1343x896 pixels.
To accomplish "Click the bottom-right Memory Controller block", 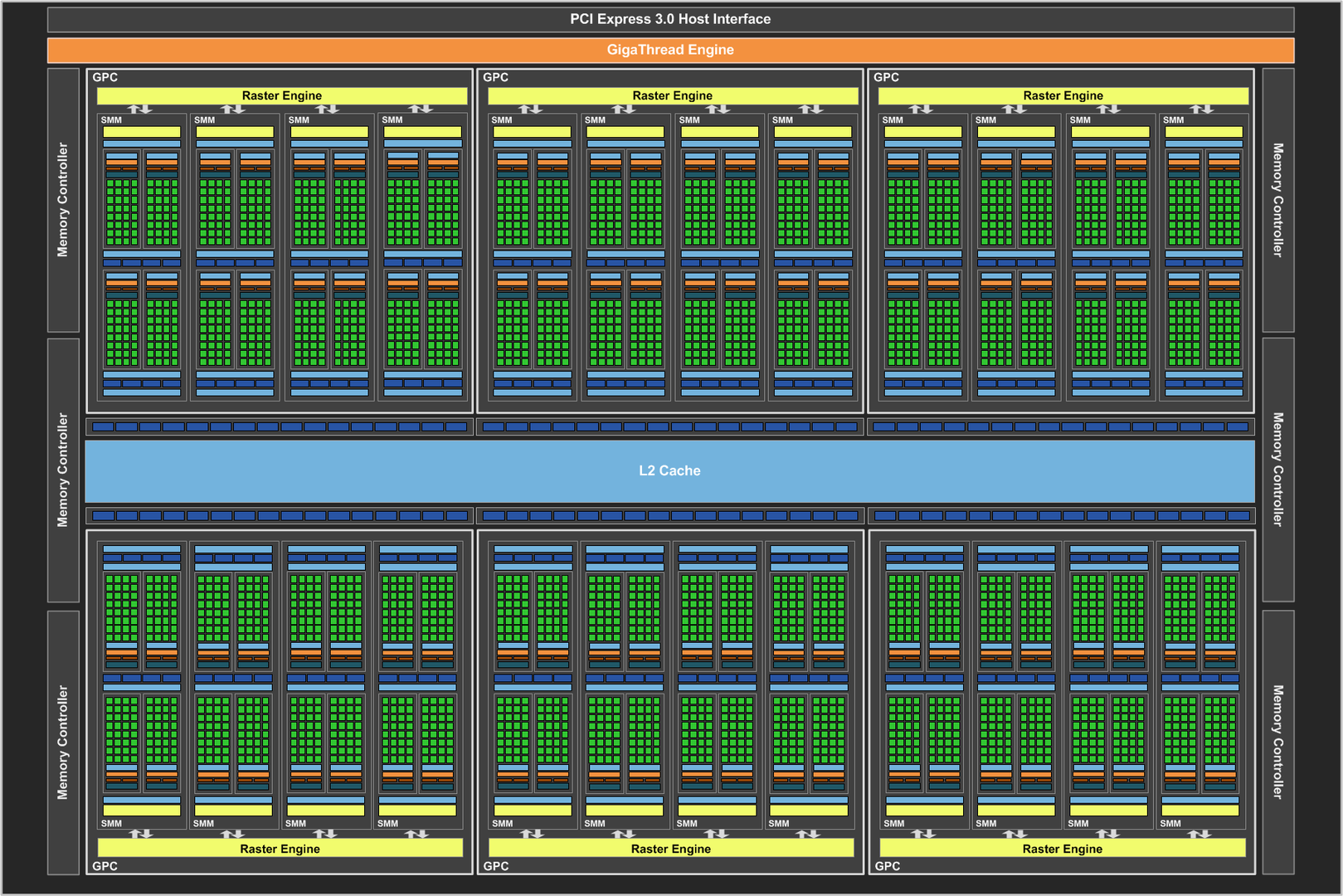I will (1277, 743).
